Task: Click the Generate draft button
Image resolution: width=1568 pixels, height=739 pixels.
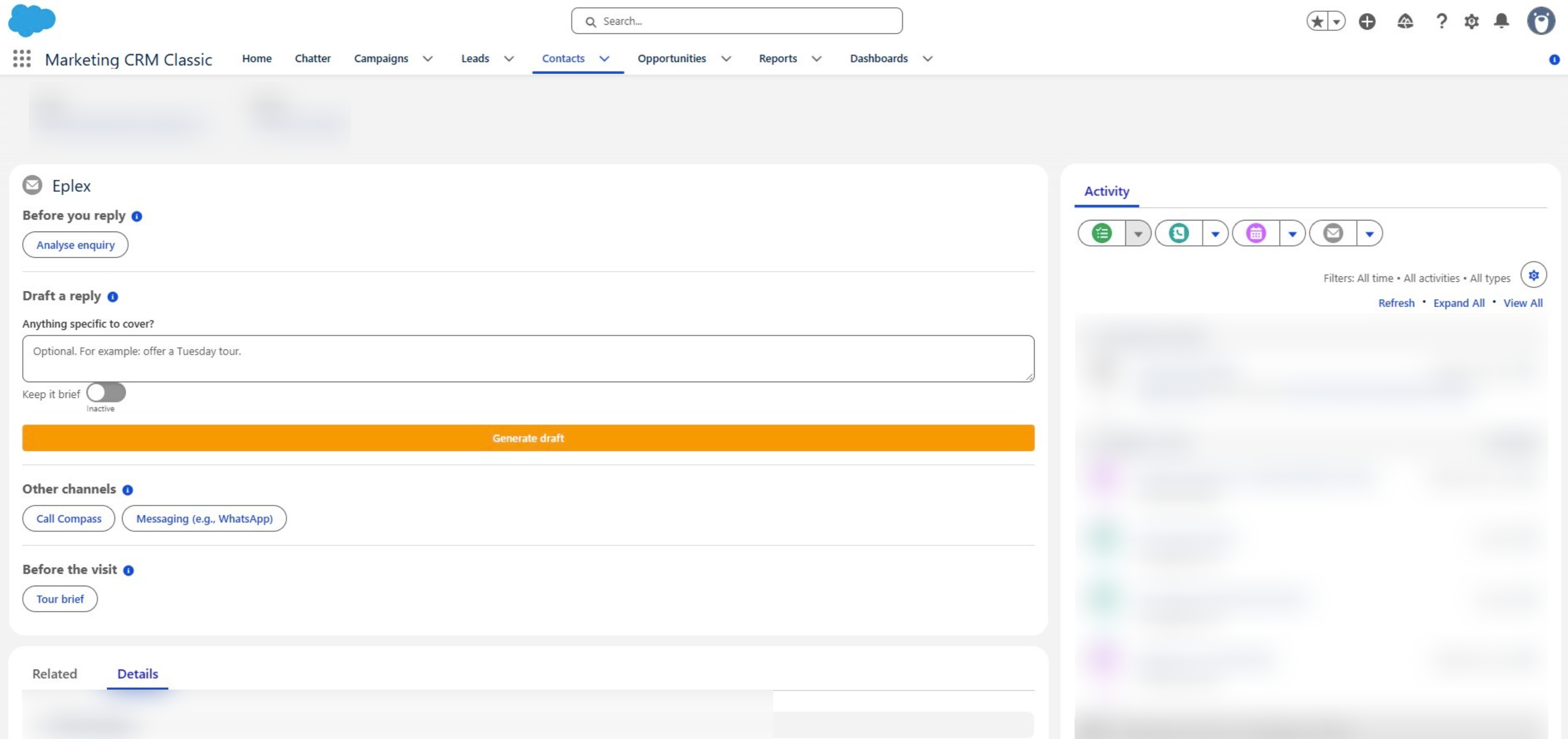Action: coord(529,438)
